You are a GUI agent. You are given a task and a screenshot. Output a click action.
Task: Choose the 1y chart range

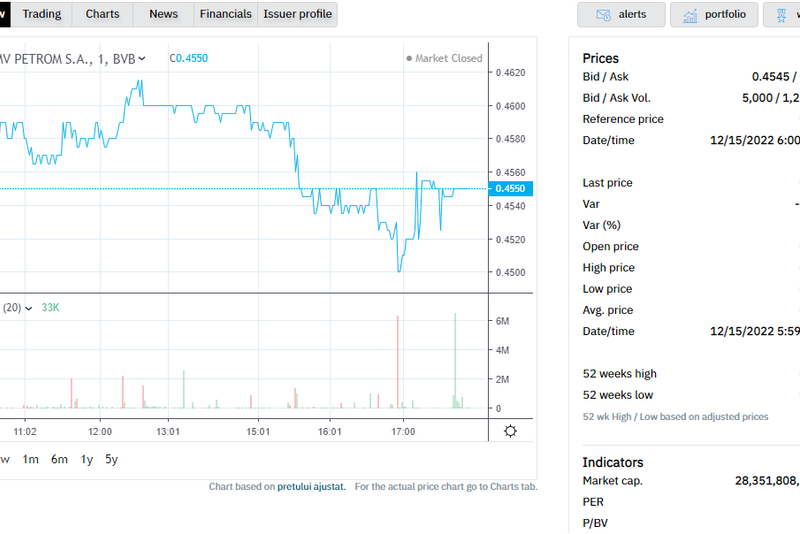click(x=87, y=459)
